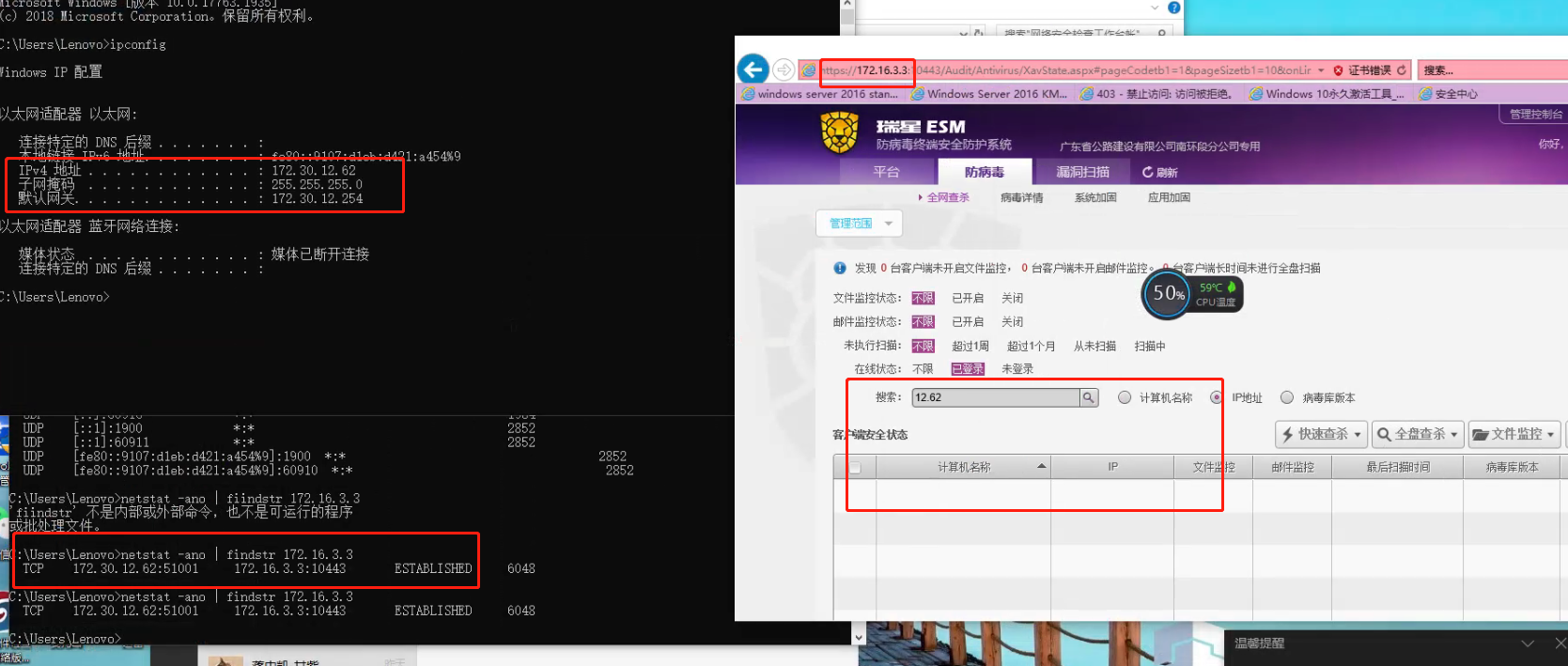Image resolution: width=1568 pixels, height=666 pixels.
Task: Click the 媒体已断开连接 text in console
Action: tap(320, 255)
